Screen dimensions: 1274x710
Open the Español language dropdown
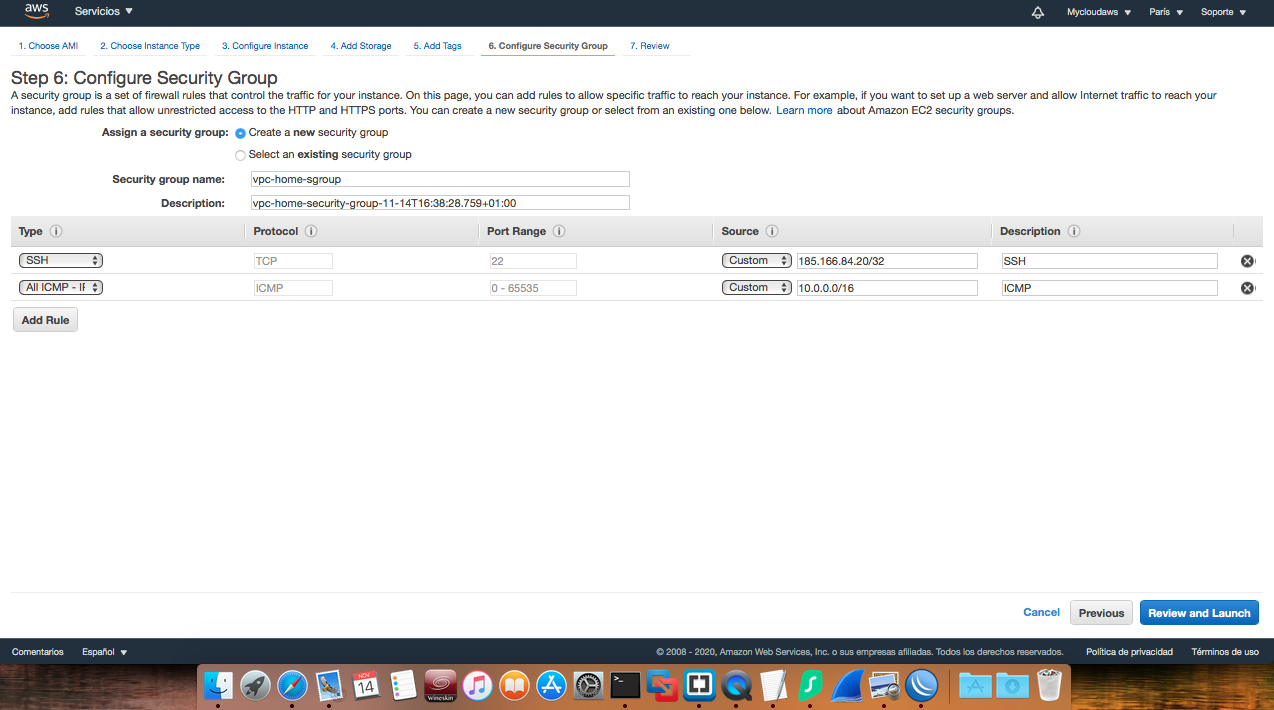(103, 651)
